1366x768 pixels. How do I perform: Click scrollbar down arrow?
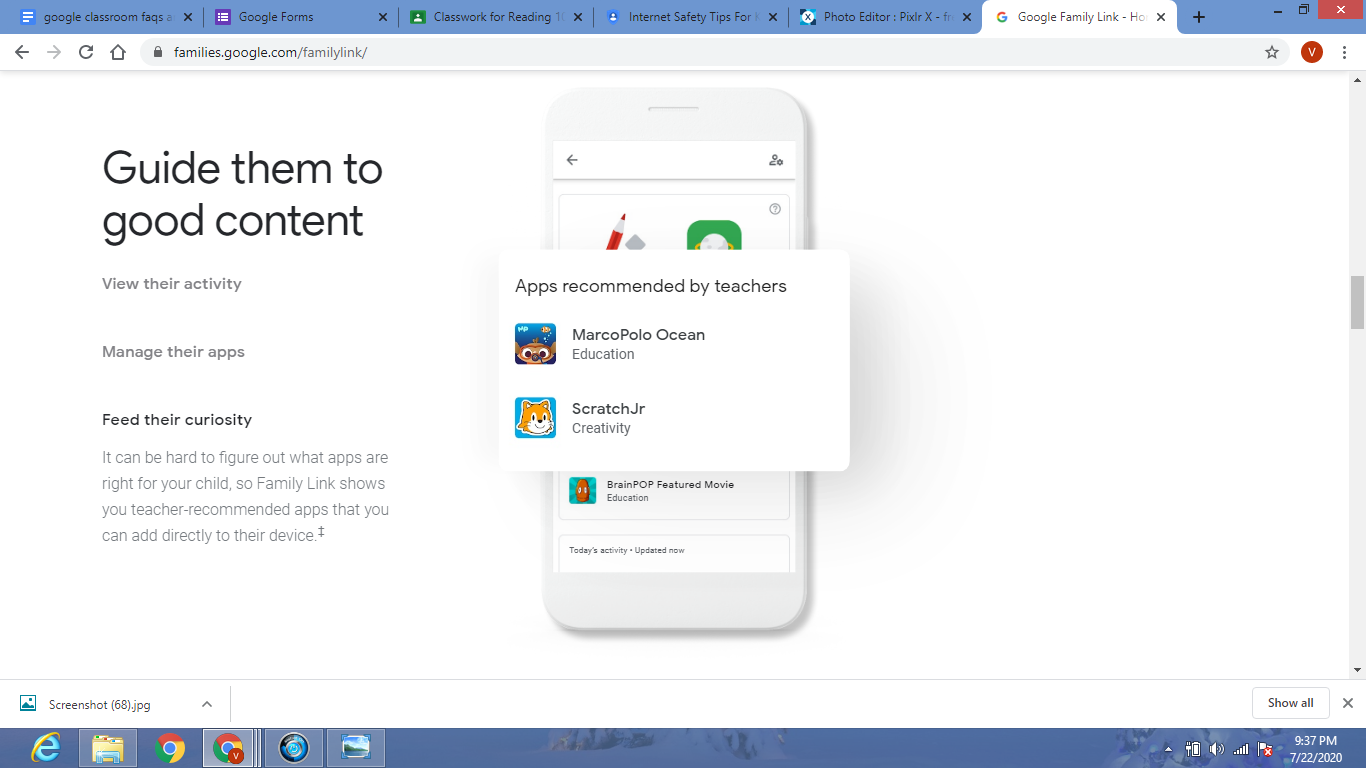[x=1357, y=670]
